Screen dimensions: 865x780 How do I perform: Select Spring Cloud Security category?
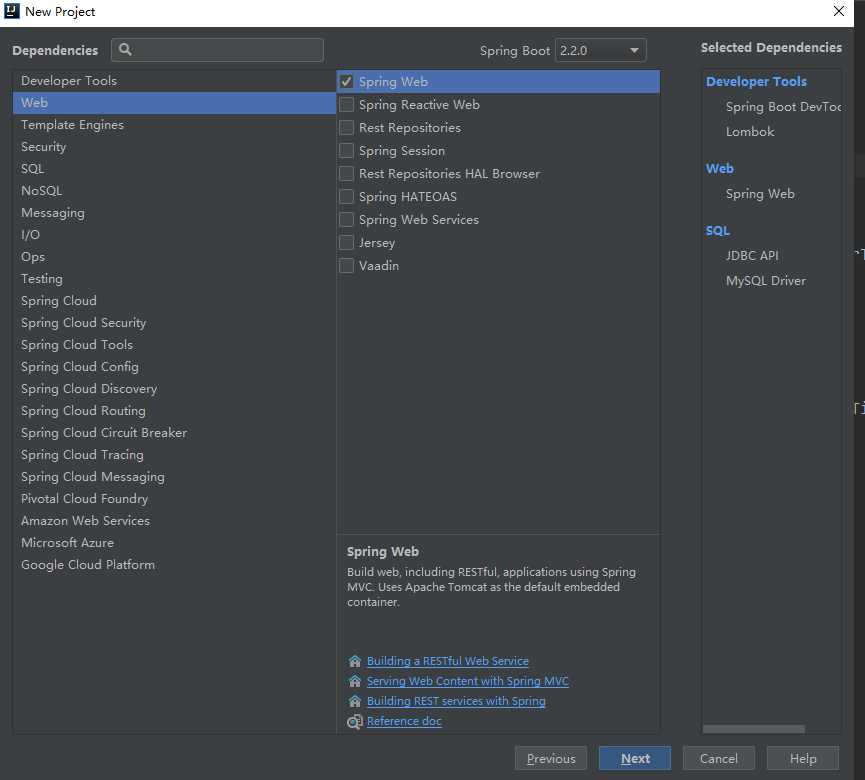[174, 323]
